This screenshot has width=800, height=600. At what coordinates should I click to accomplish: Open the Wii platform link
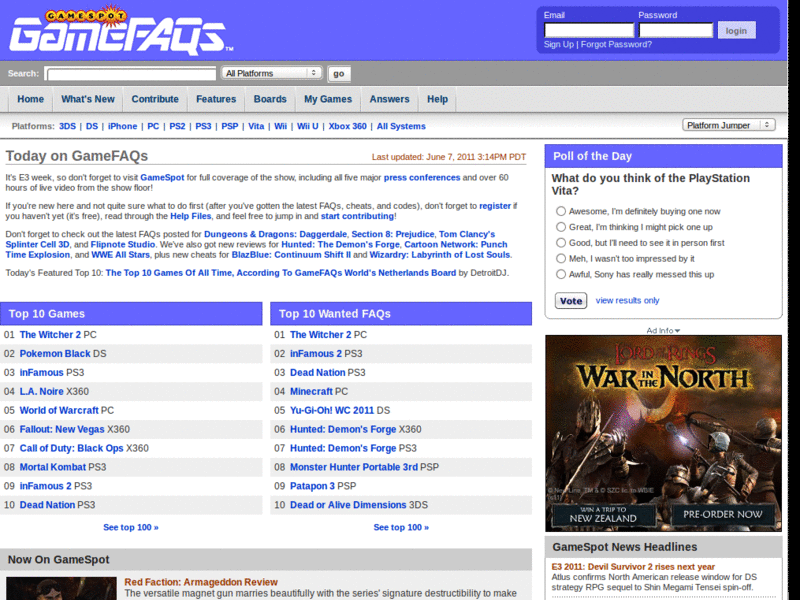[280, 126]
